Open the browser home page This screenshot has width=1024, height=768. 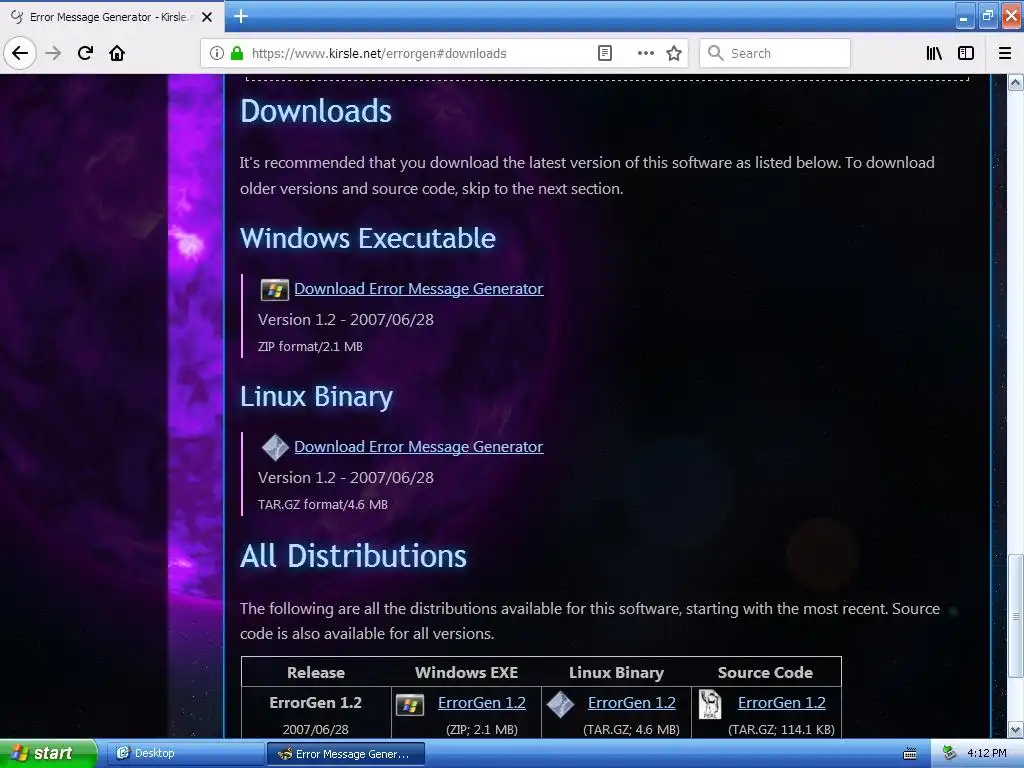[117, 53]
